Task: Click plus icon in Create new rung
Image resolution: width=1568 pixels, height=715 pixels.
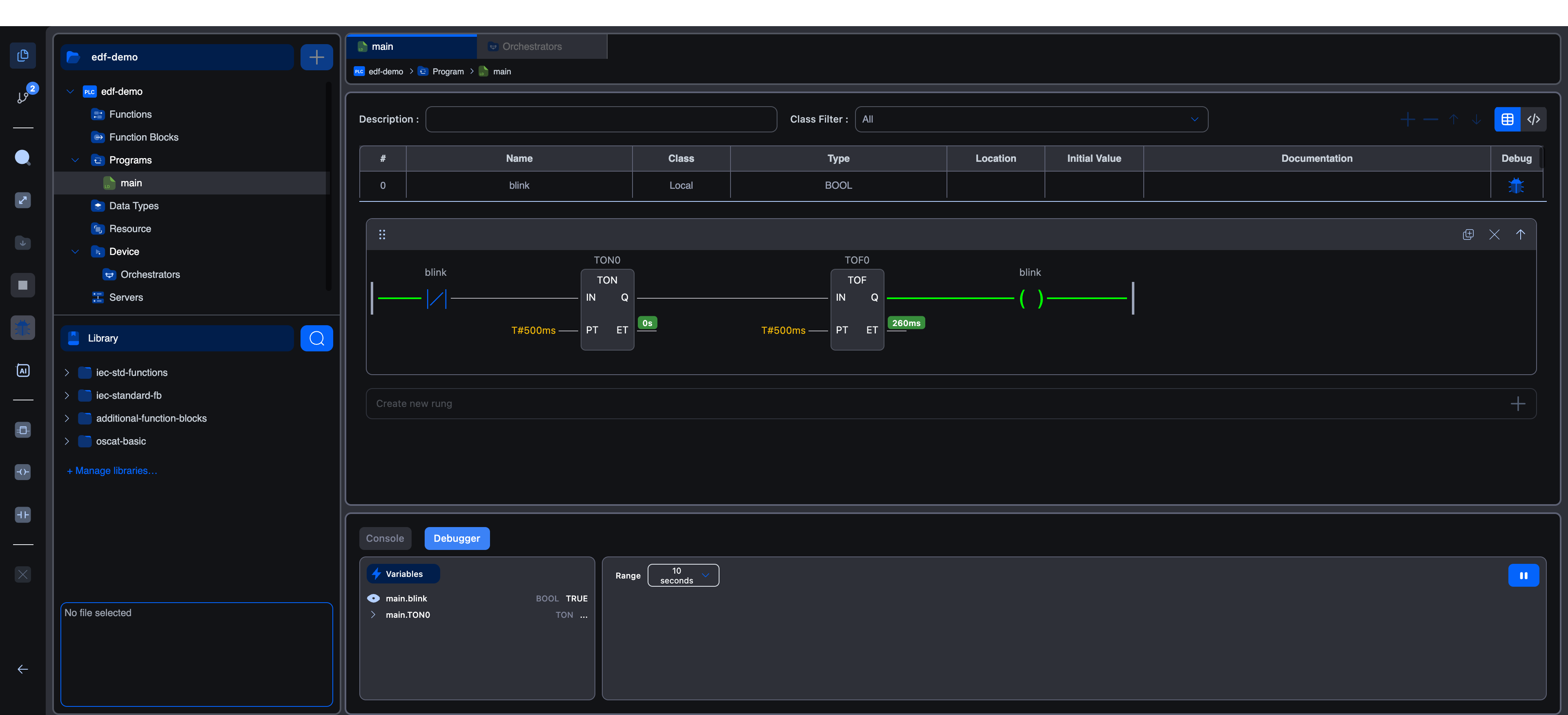Action: tap(1518, 404)
